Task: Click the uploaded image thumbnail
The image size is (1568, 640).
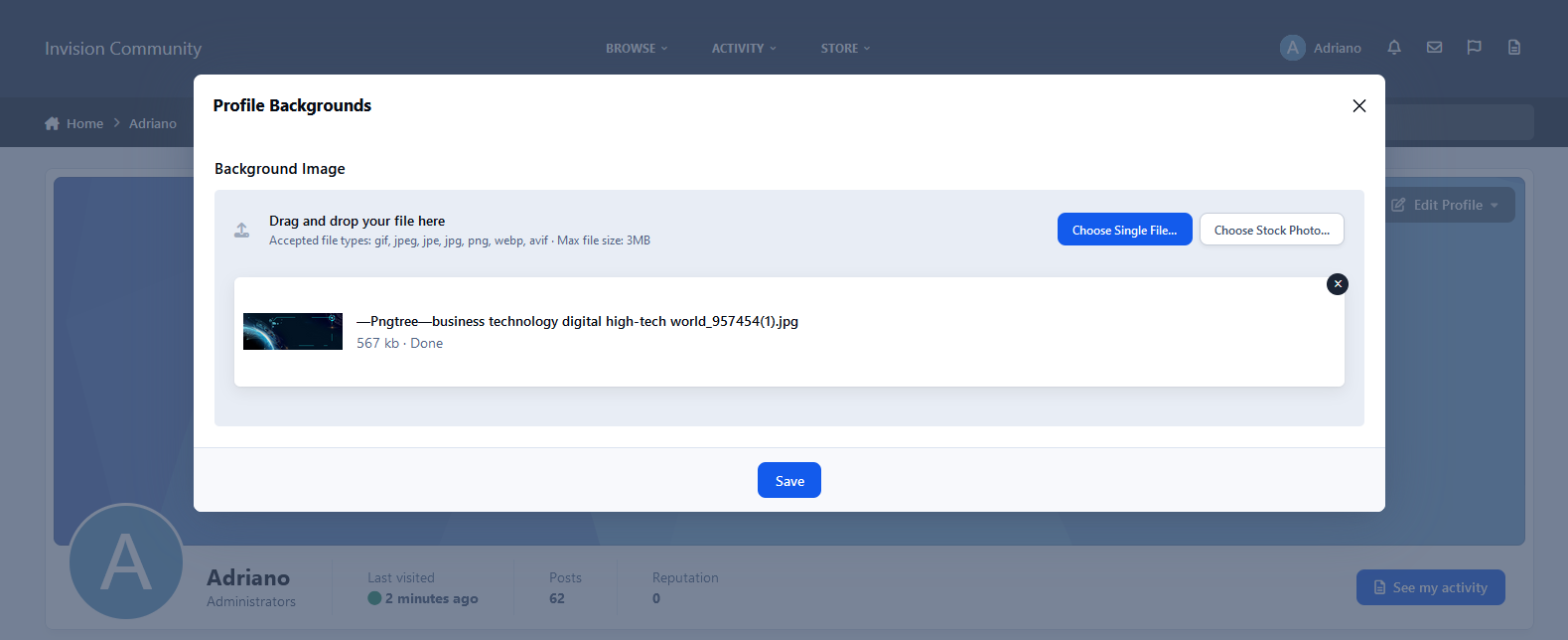Action: pos(293,332)
